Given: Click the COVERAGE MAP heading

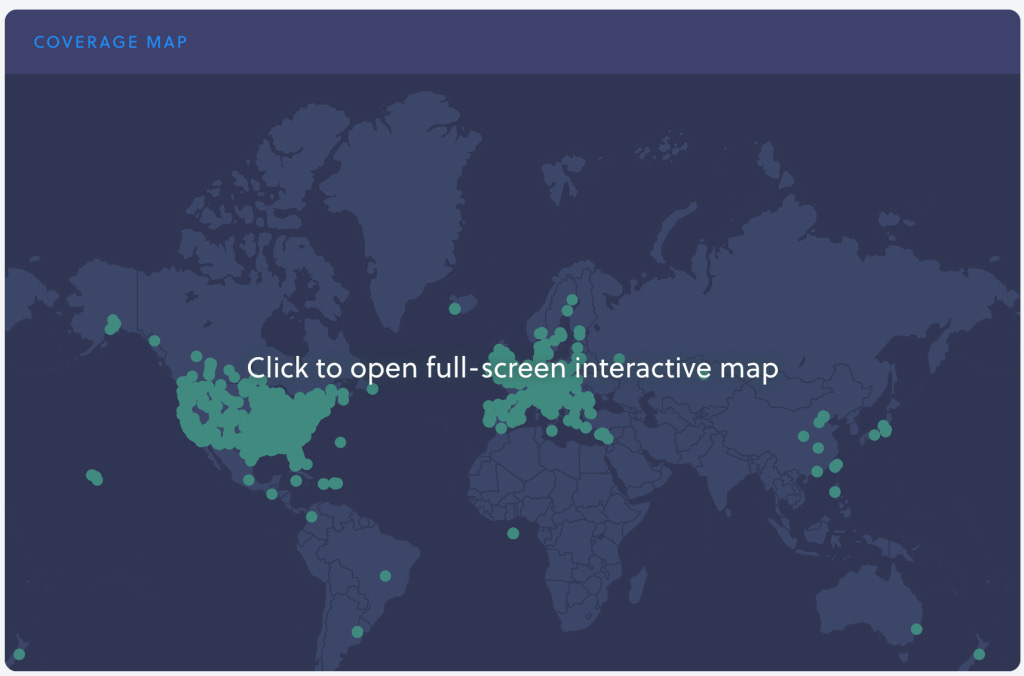Looking at the screenshot, I should pyautogui.click(x=110, y=42).
